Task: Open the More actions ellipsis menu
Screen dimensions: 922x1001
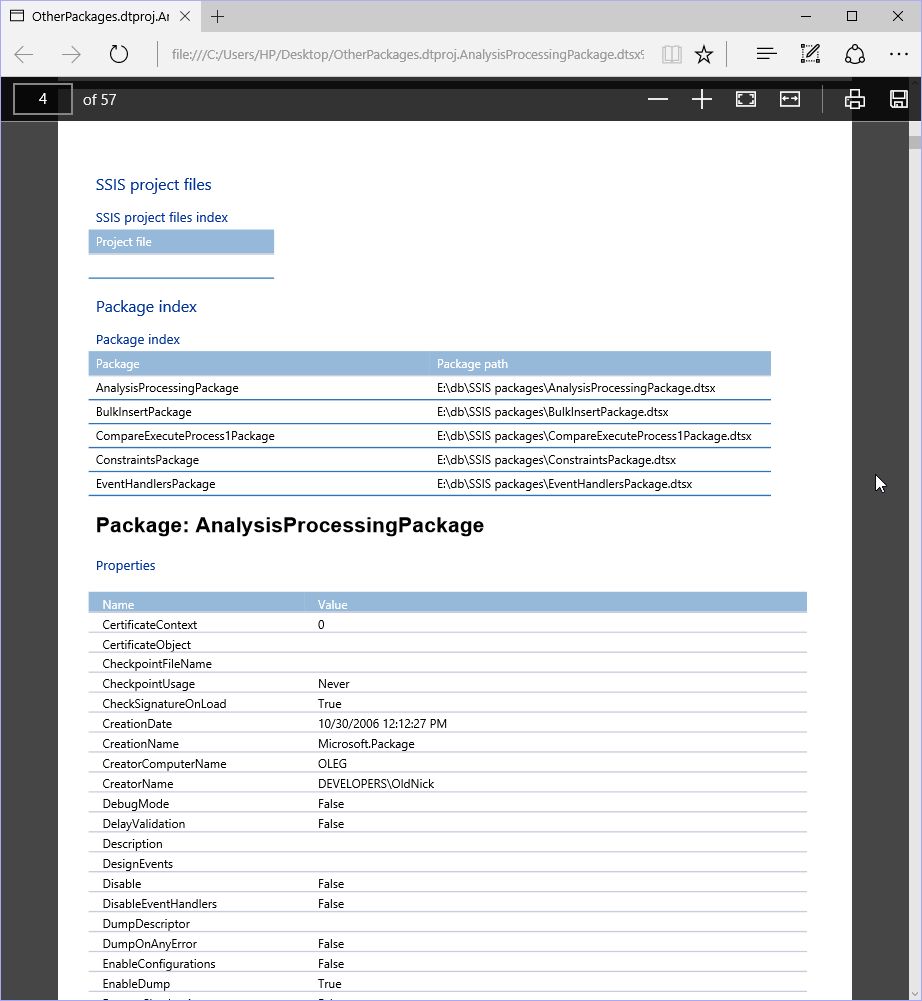Action: tap(898, 54)
